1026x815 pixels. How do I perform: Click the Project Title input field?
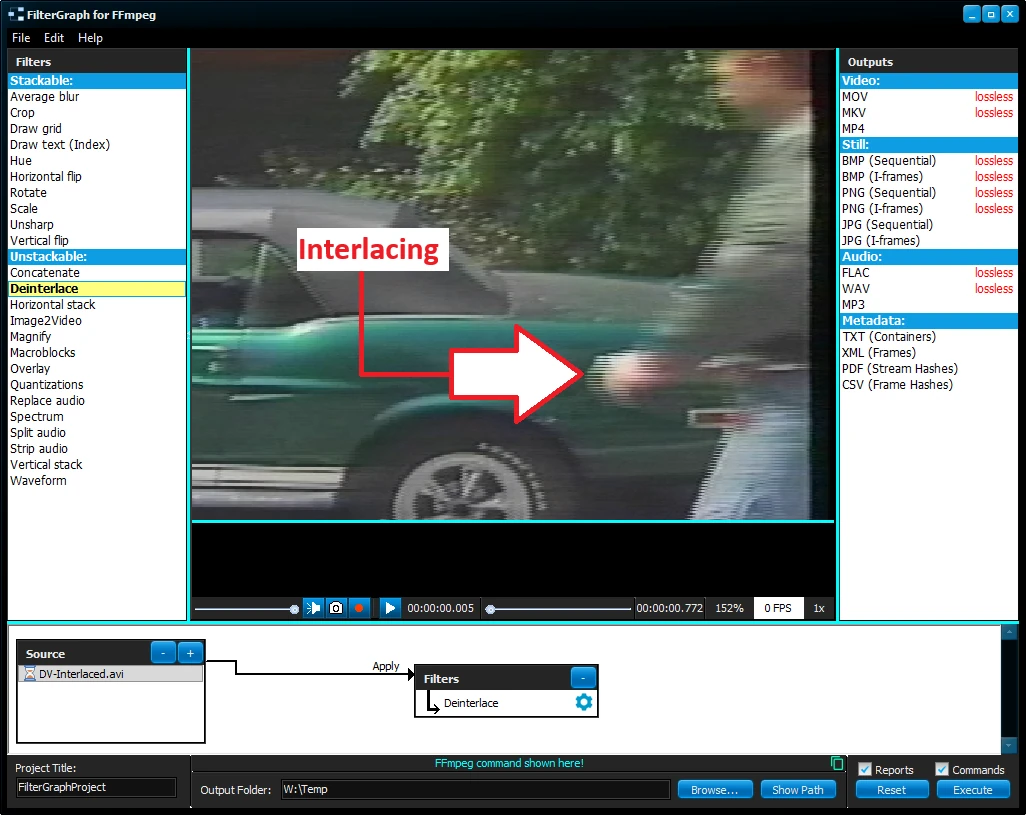(x=96, y=788)
